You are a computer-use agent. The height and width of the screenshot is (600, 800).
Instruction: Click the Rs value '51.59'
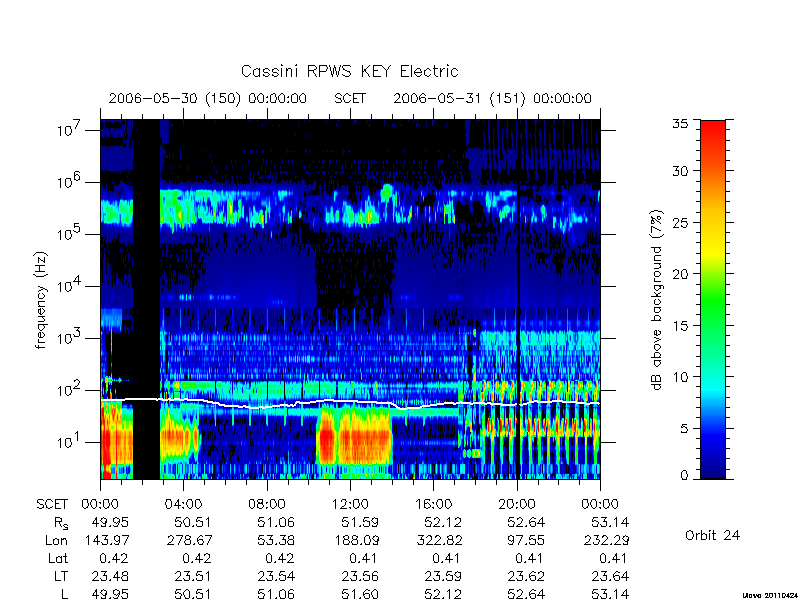coord(360,522)
